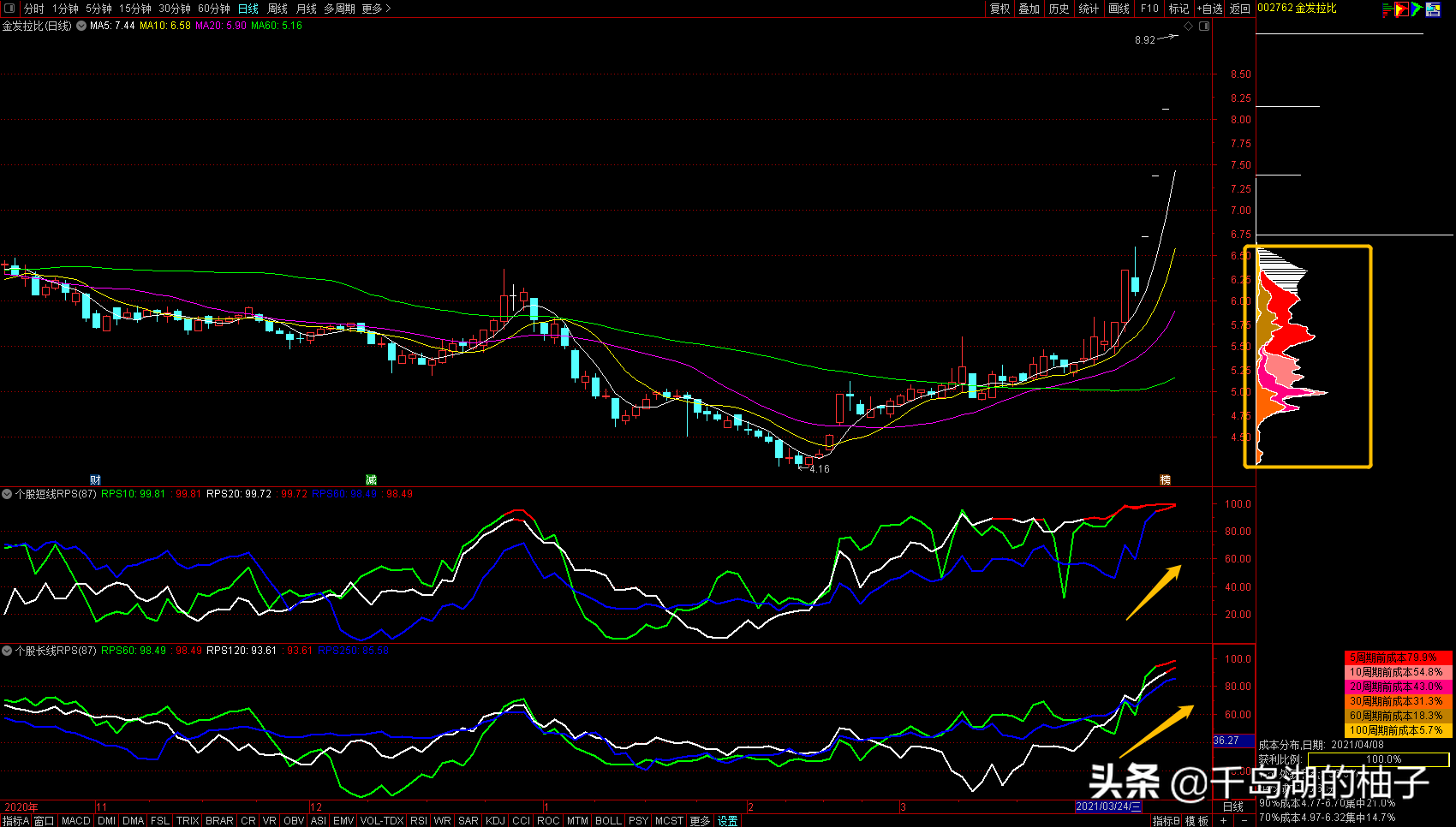This screenshot has height=827, width=1456.
Task: Expand the 个股长线RPS indicator dropdown
Action: click(x=7, y=651)
